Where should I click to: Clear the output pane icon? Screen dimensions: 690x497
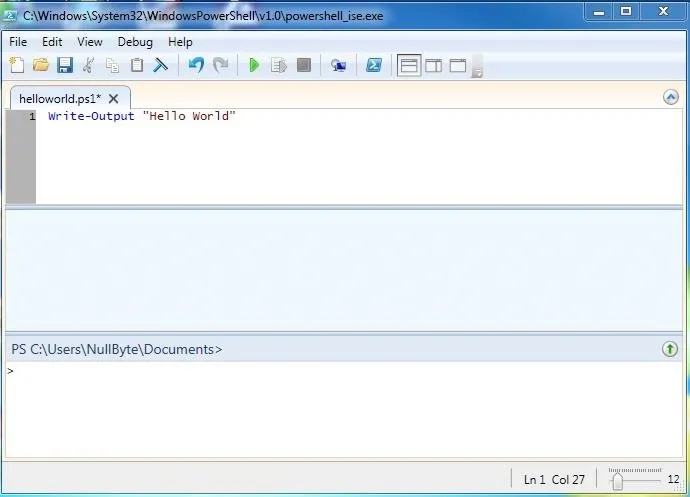[161, 65]
